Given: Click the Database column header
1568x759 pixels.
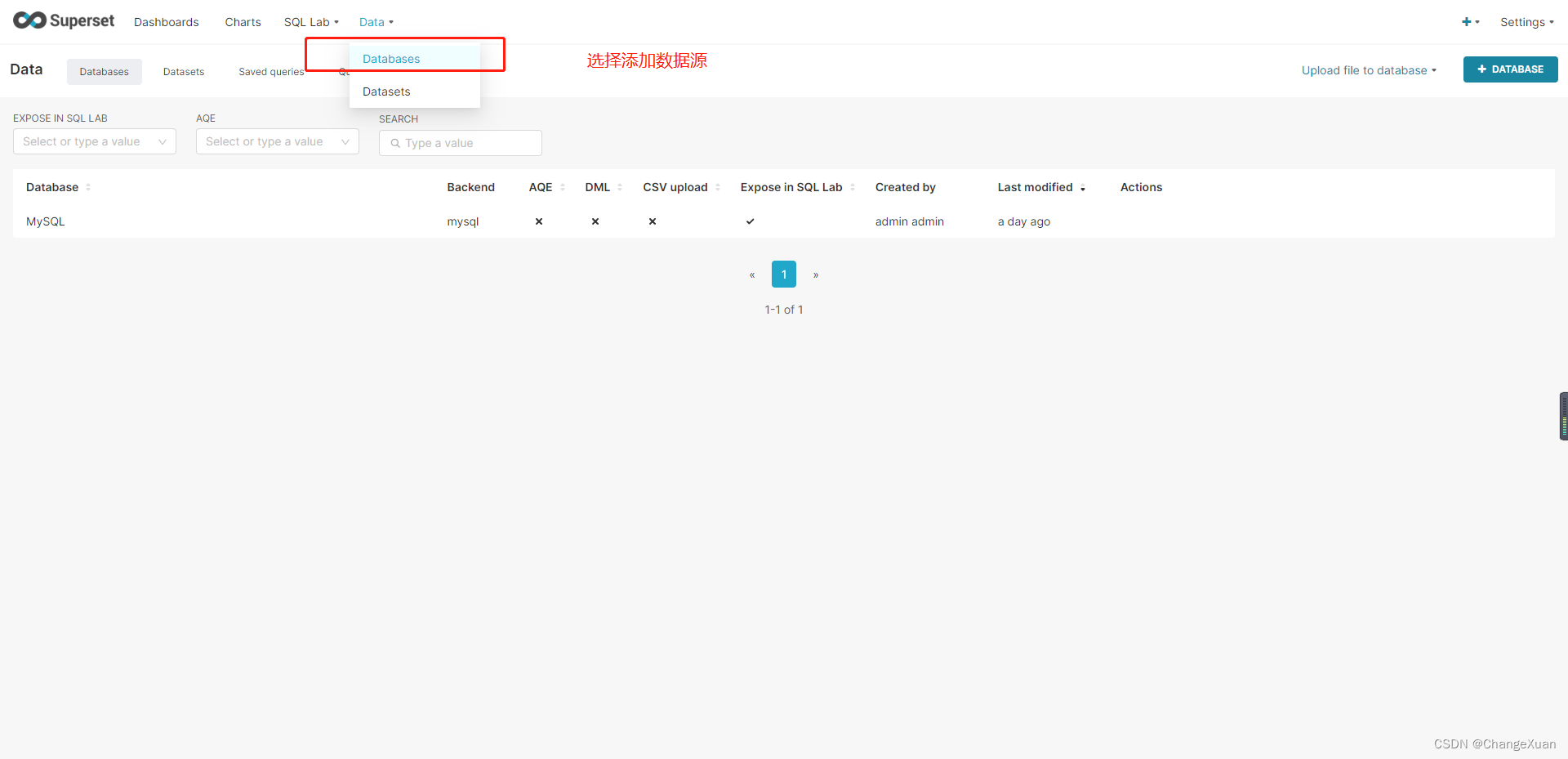Looking at the screenshot, I should tap(52, 187).
